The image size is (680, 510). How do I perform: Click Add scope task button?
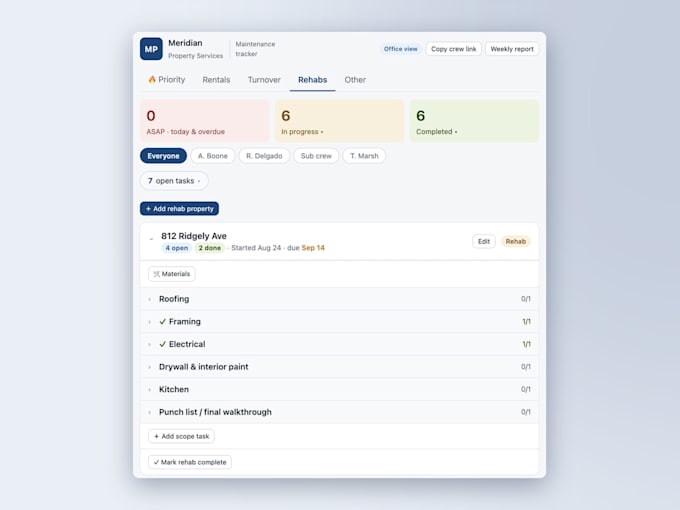point(181,436)
